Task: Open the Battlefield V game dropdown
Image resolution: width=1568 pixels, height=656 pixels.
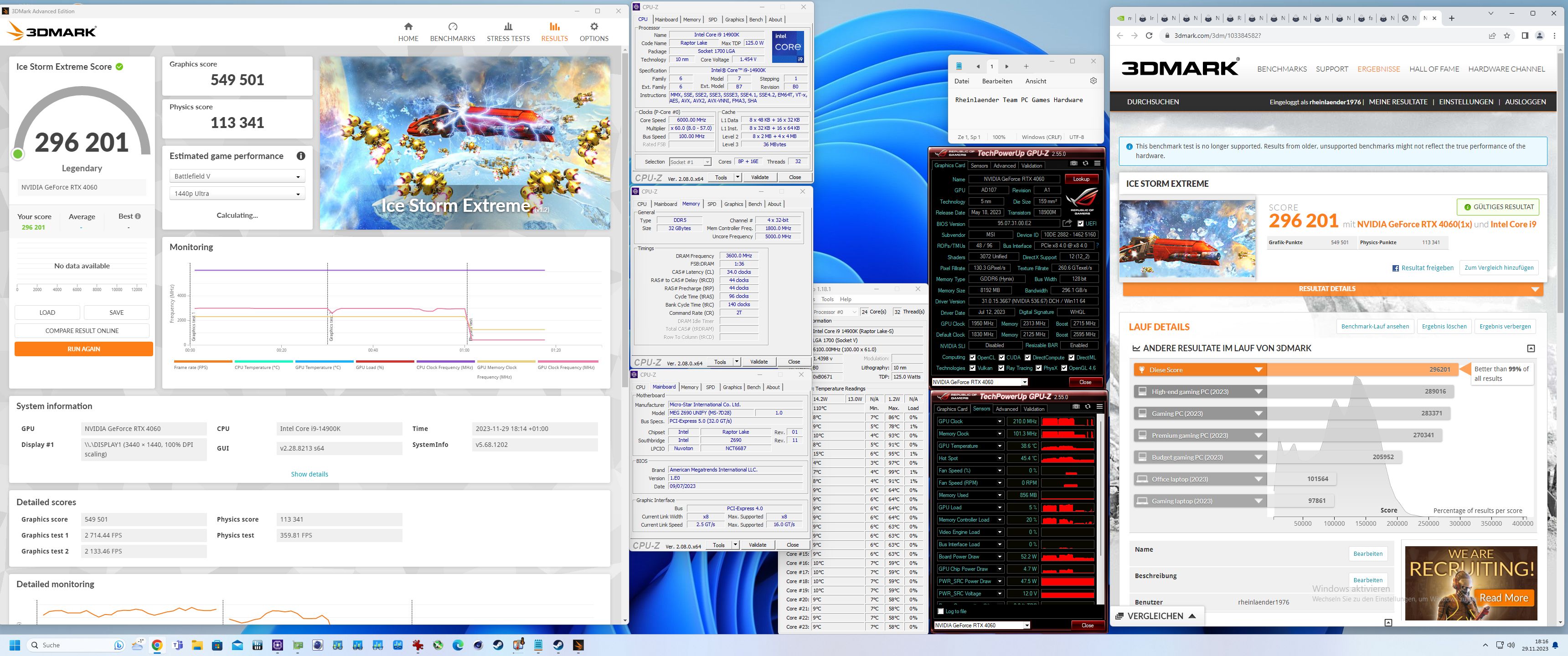Action: 237,176
